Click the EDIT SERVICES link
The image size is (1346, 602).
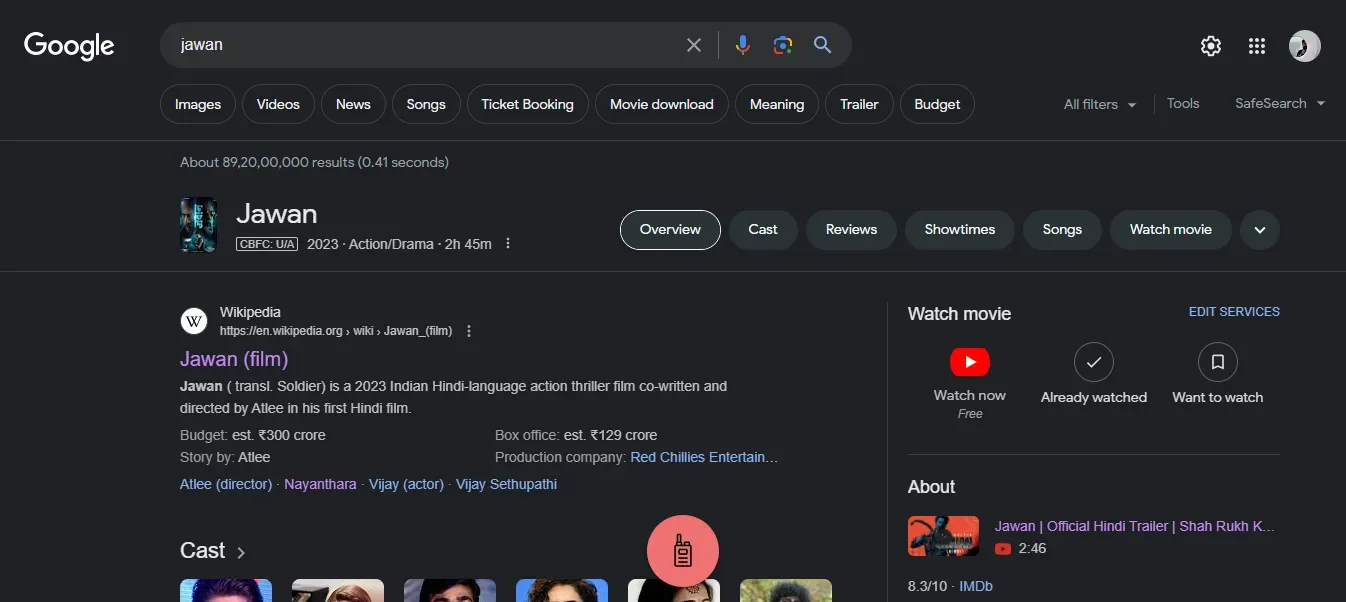click(1234, 312)
